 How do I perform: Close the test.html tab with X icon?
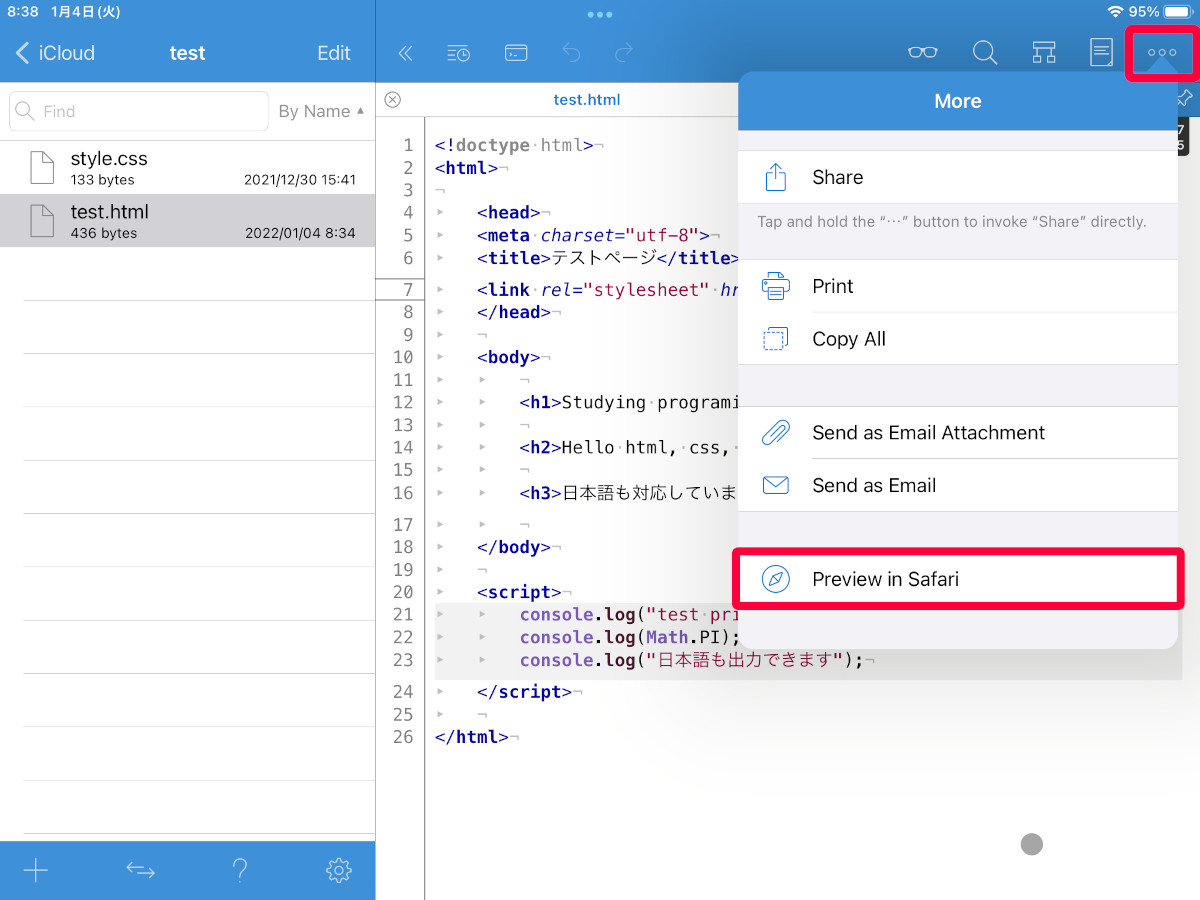tap(393, 99)
